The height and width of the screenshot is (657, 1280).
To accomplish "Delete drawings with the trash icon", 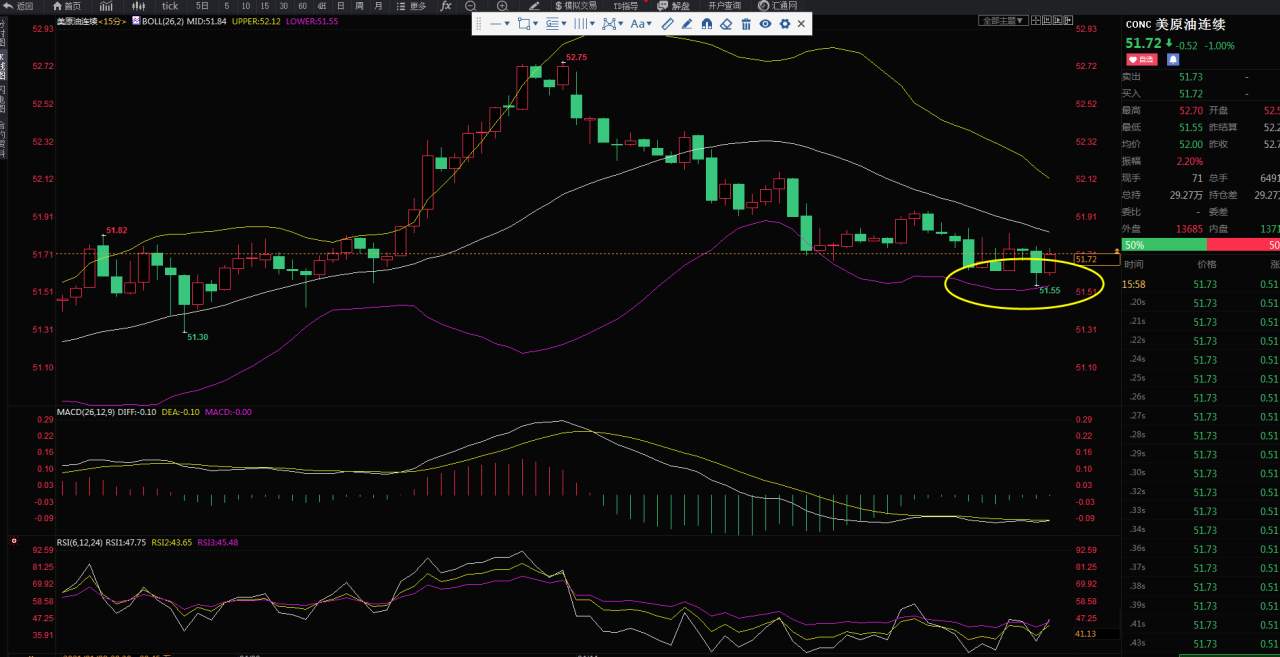I will click(x=746, y=24).
